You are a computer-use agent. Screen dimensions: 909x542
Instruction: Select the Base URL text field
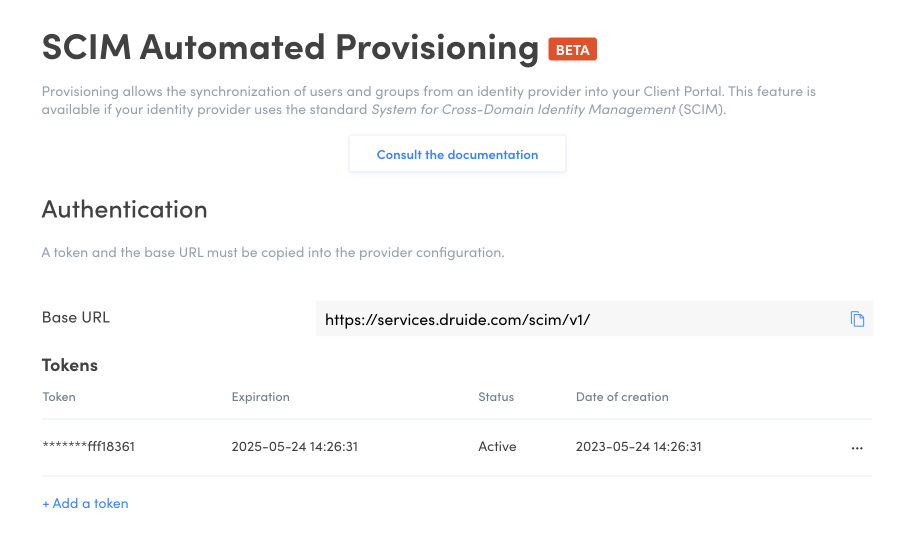[x=594, y=319]
